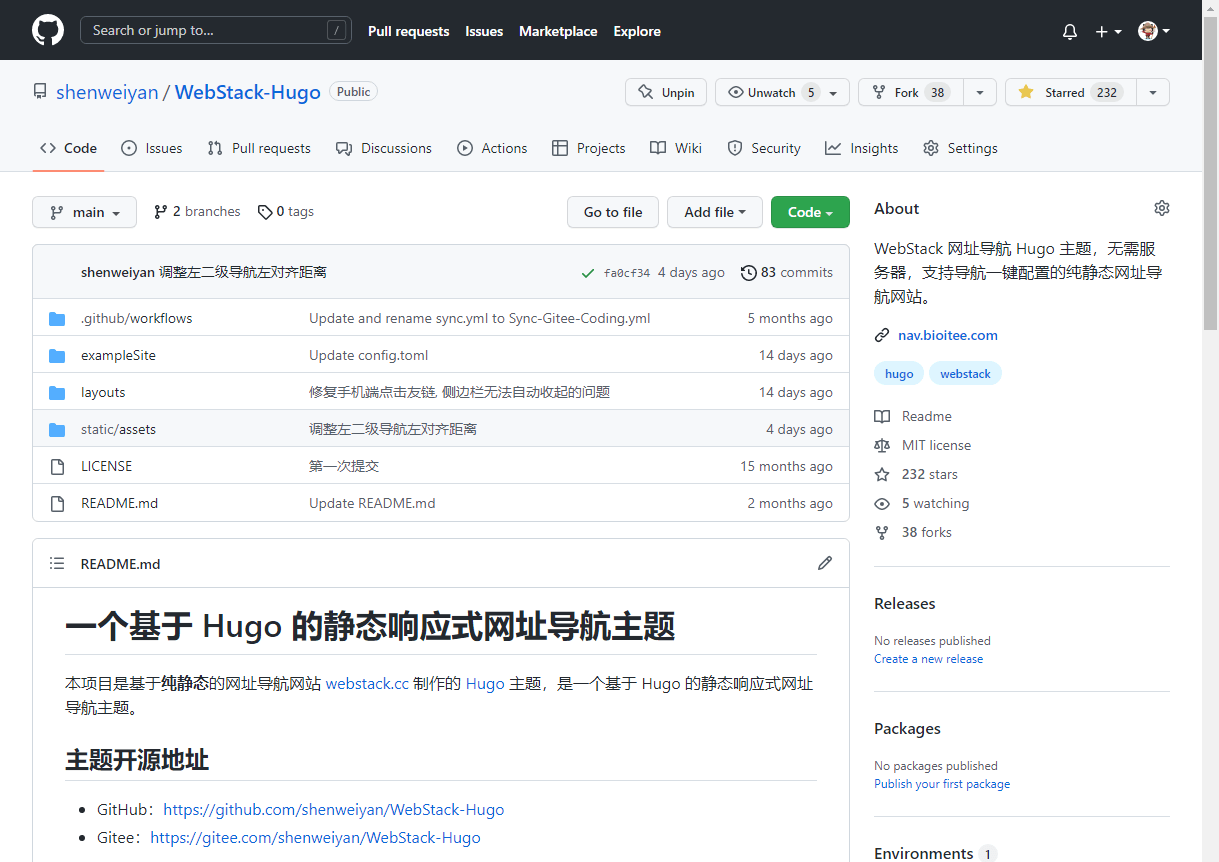Switch to the repository Pull requests tab
Screen dimensions: 1219x862
point(259,148)
